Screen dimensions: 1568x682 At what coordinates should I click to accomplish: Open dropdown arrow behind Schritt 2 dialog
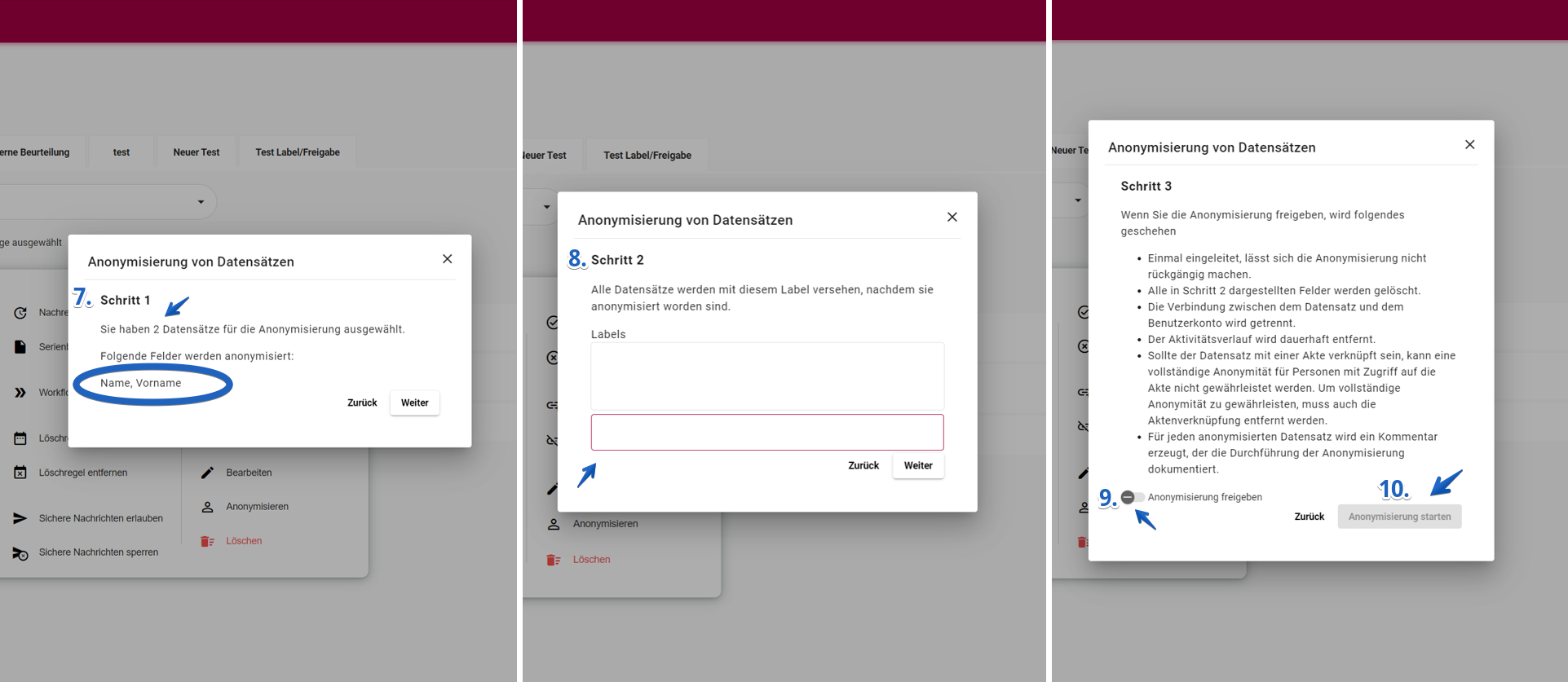pos(546,207)
